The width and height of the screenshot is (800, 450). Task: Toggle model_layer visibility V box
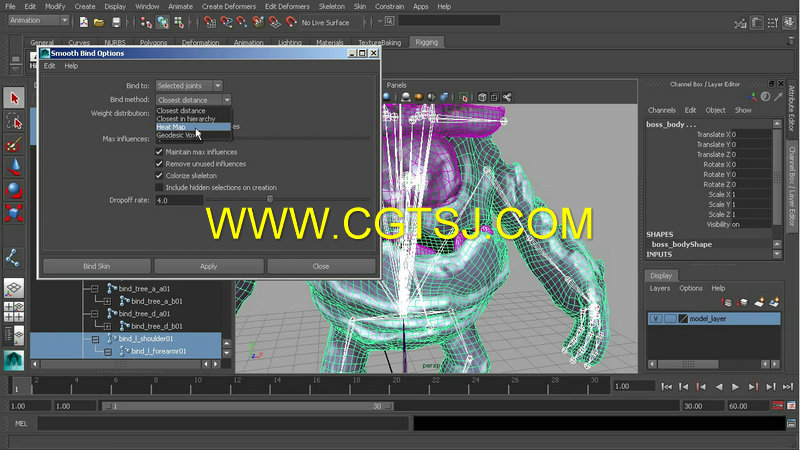(656, 318)
